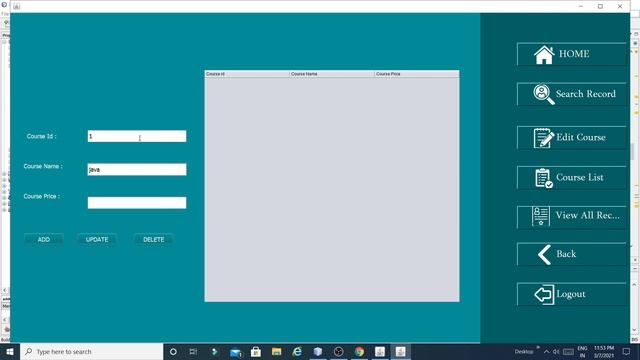Open File Explorer in taskbar

(x=276, y=351)
